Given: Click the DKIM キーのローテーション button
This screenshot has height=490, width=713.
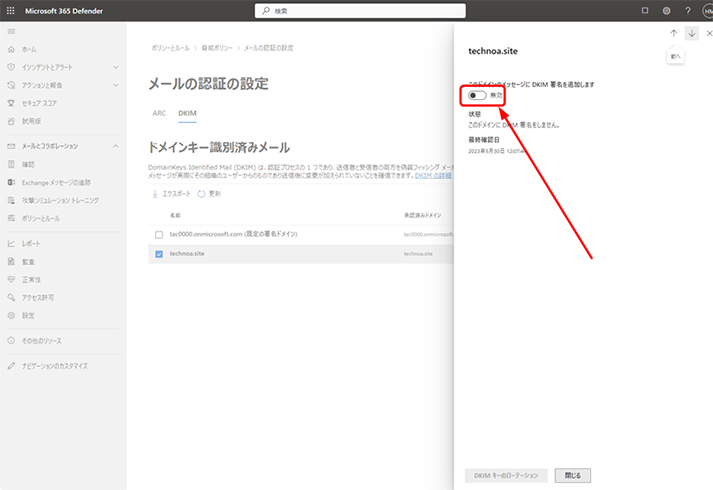Looking at the screenshot, I should pyautogui.click(x=506, y=475).
